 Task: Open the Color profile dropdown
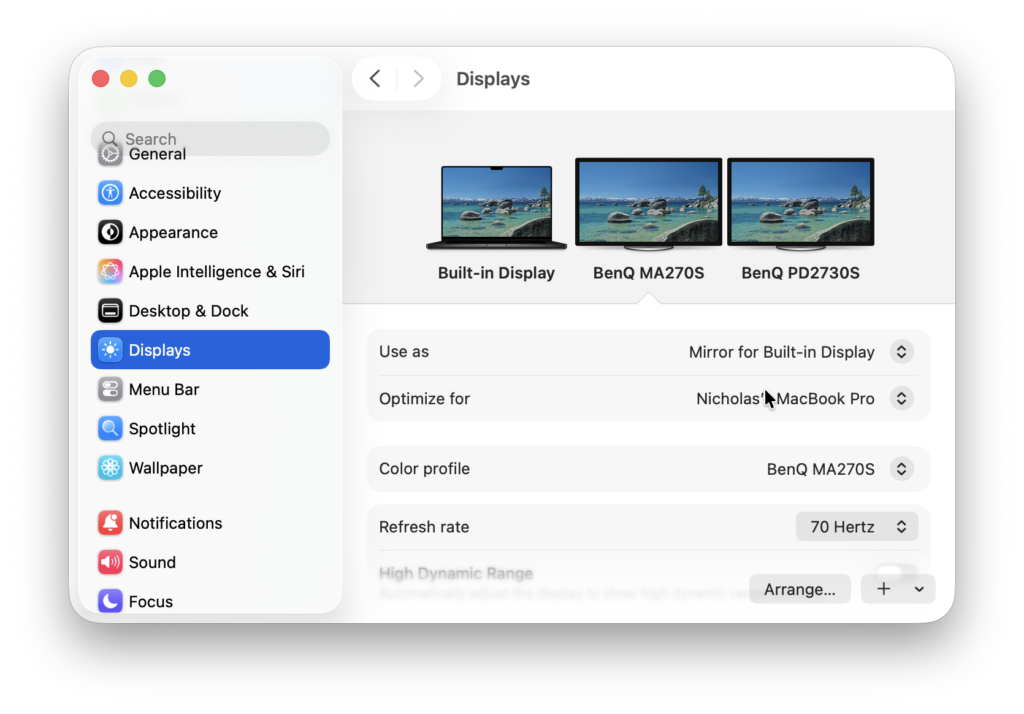pos(901,469)
